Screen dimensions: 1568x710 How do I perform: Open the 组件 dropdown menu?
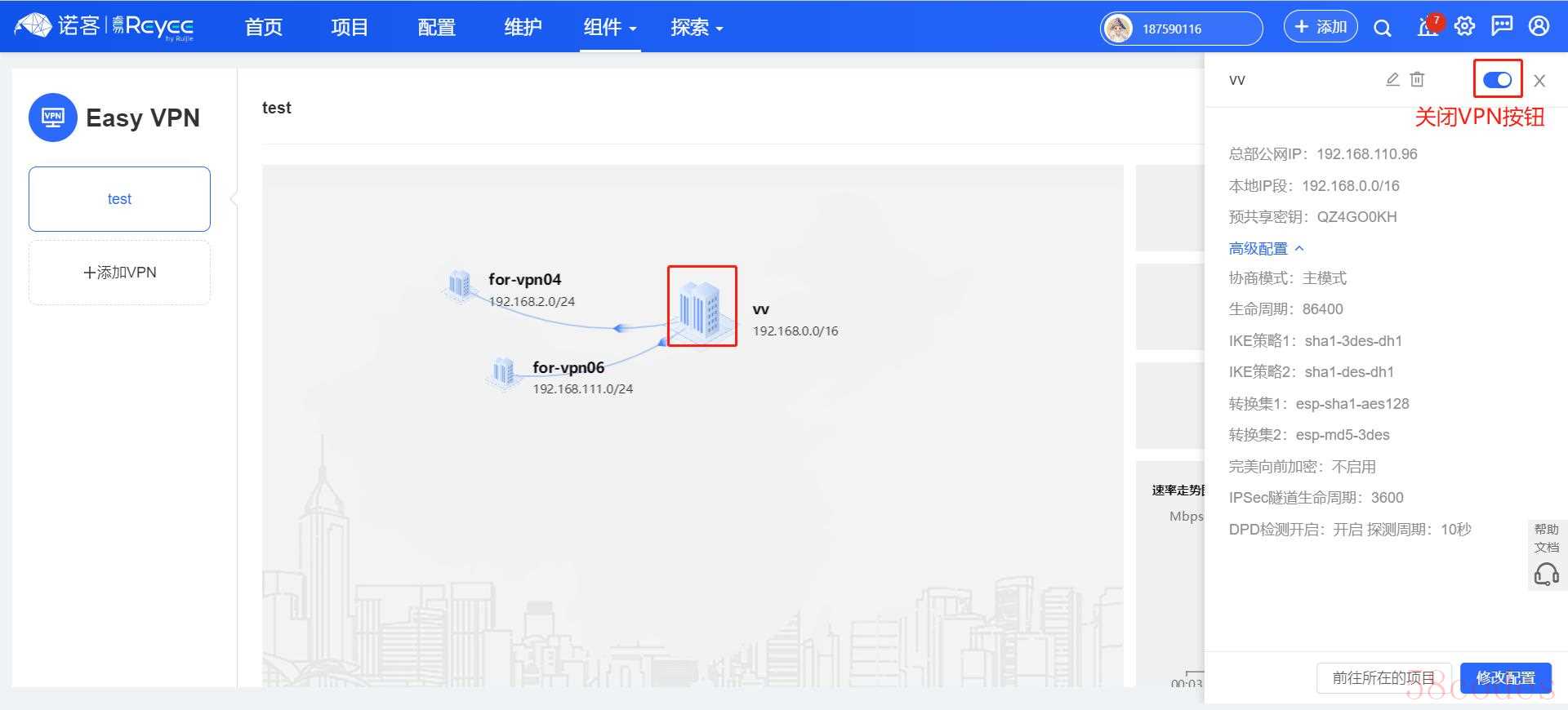click(609, 28)
